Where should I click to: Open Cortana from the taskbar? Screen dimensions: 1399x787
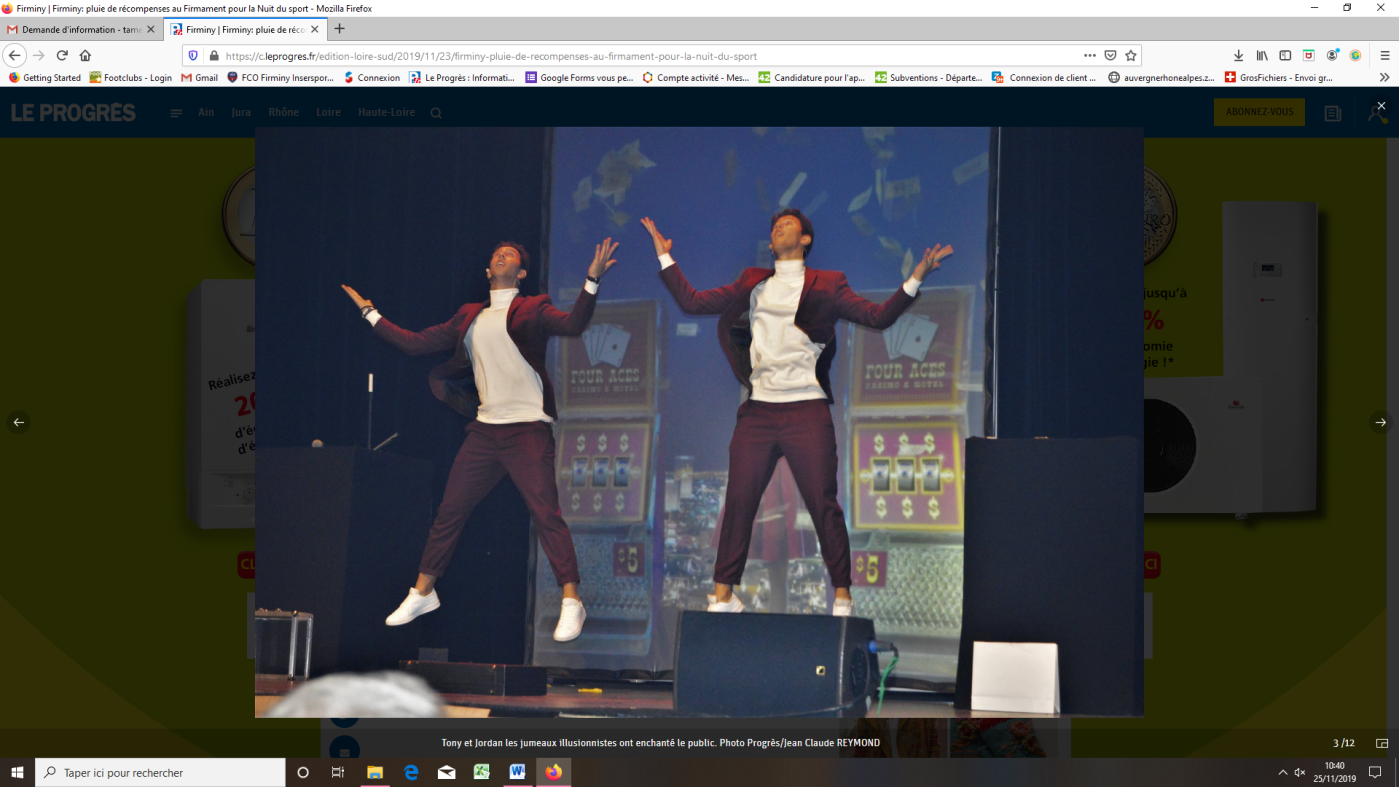tap(303, 772)
